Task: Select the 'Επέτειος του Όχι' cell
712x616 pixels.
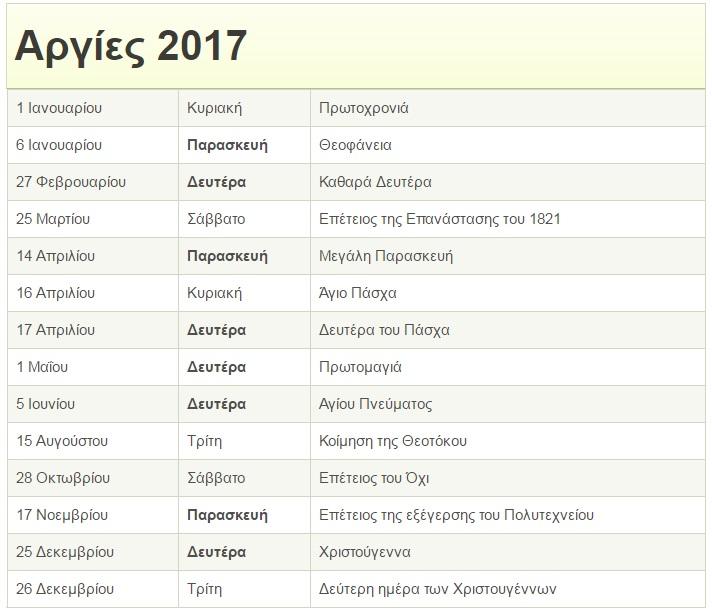Action: point(374,478)
